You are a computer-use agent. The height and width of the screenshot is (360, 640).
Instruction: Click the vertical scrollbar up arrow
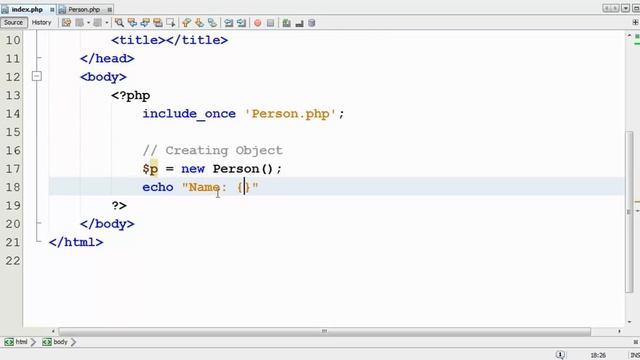pyautogui.click(x=629, y=36)
